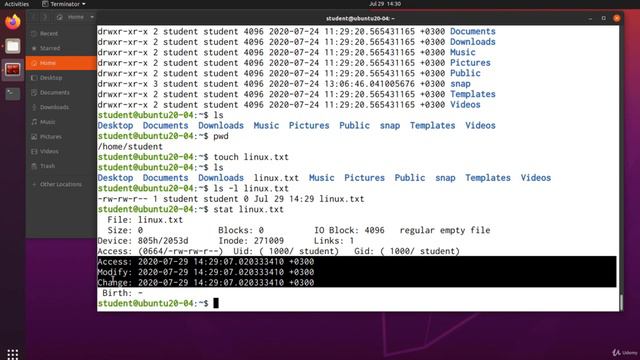Select the red Terminator icon in the dock
This screenshot has width=640, height=360.
13,70
